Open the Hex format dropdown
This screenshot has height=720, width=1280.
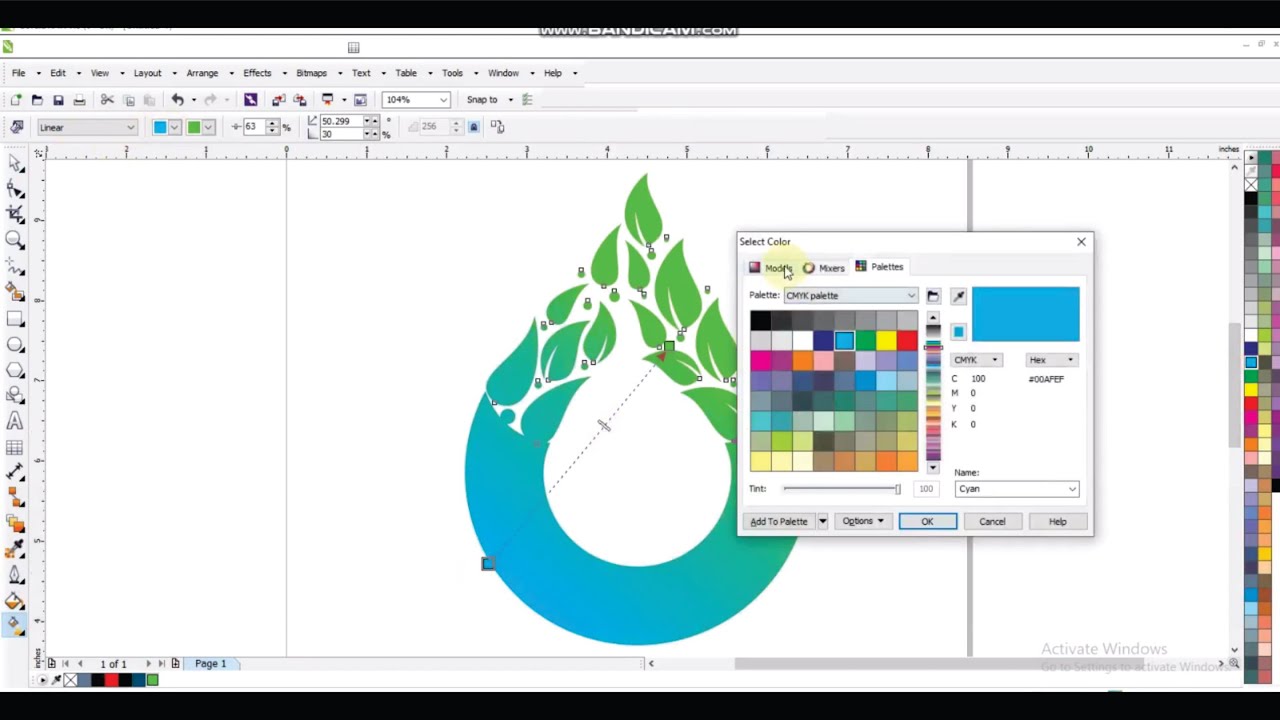pyautogui.click(x=1052, y=360)
